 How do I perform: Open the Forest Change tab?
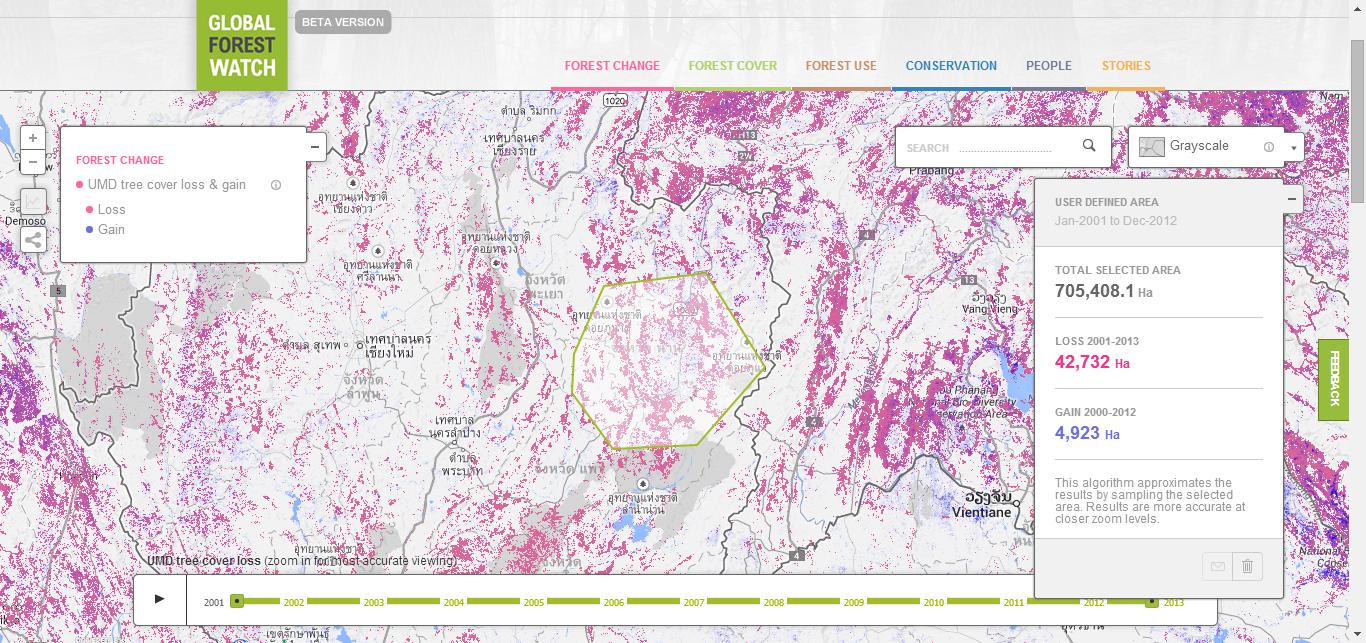(612, 66)
